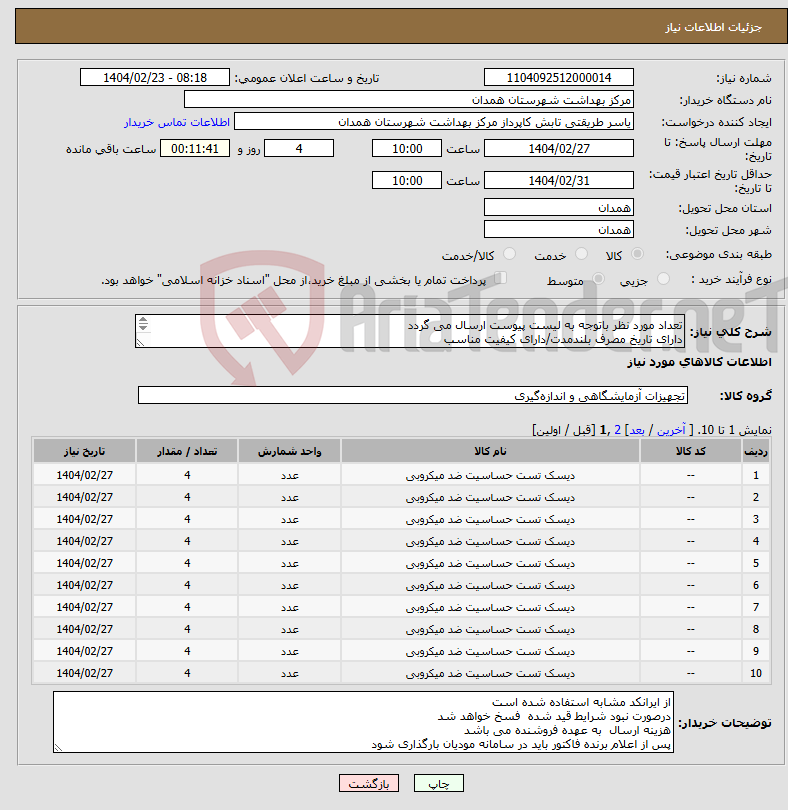Click the scroll stepper in description box
This screenshot has width=788, height=810.
143,324
